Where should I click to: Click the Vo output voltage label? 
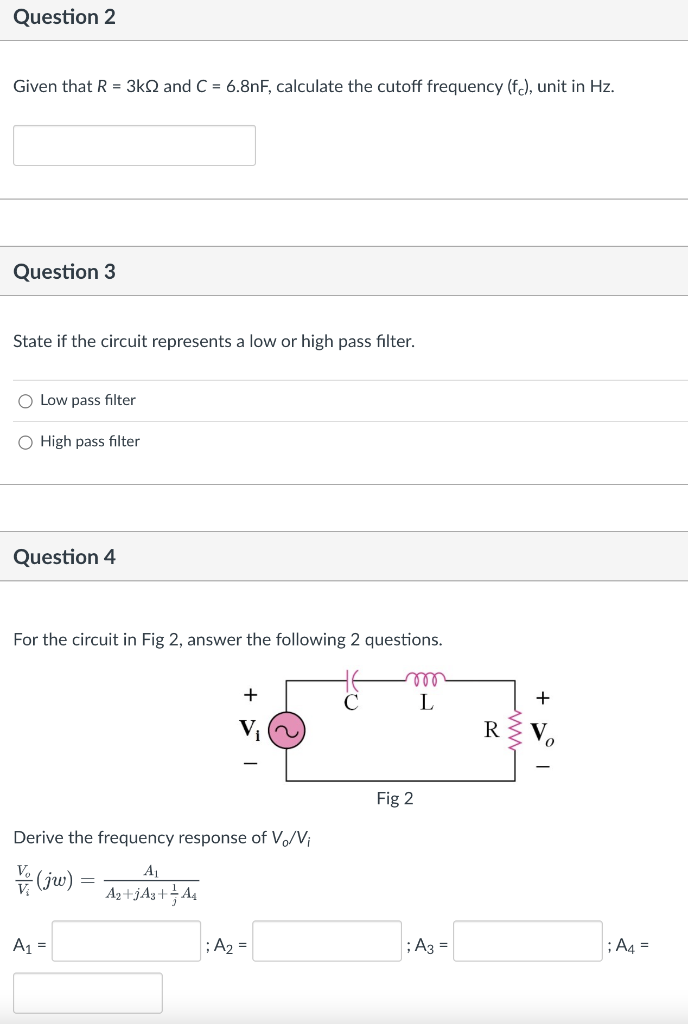(542, 733)
